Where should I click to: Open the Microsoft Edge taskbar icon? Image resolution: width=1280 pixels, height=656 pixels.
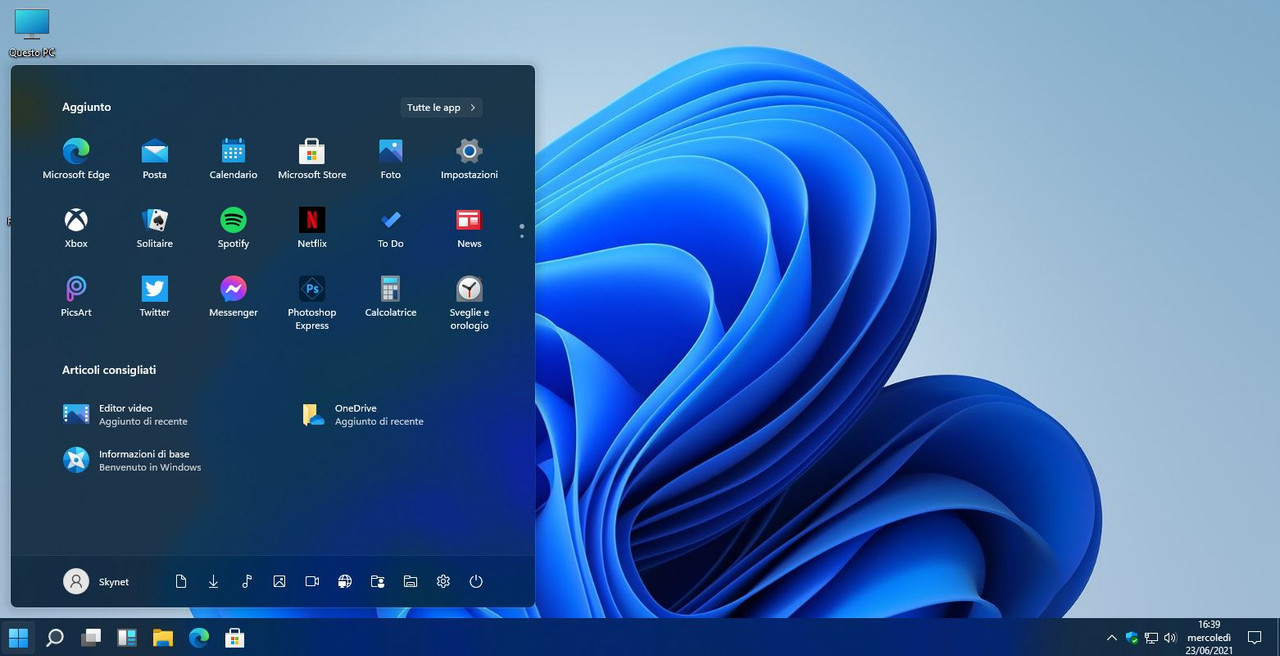tap(199, 637)
